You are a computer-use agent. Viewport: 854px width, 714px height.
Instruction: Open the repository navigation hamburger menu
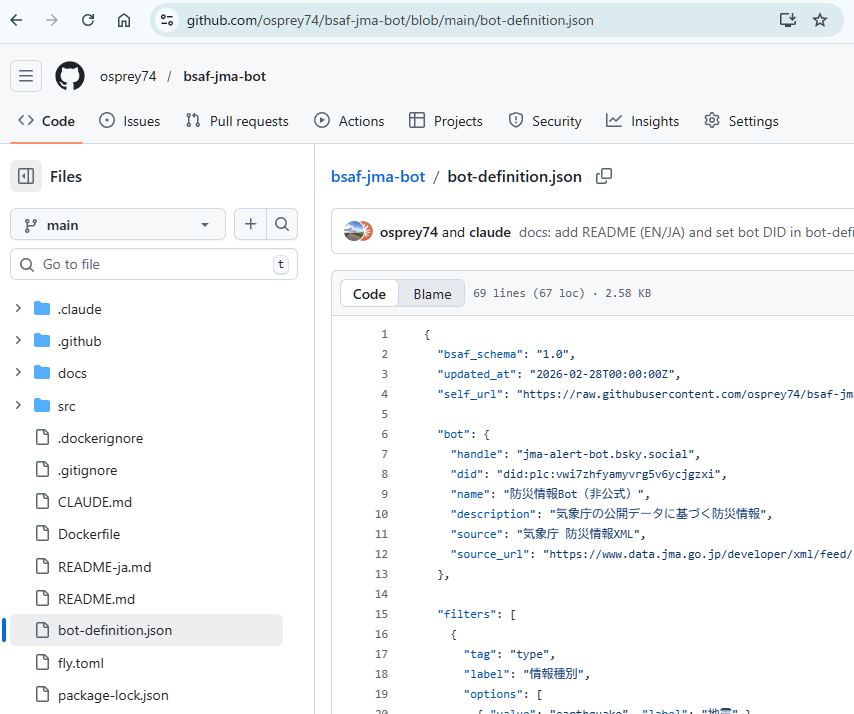[x=25, y=76]
